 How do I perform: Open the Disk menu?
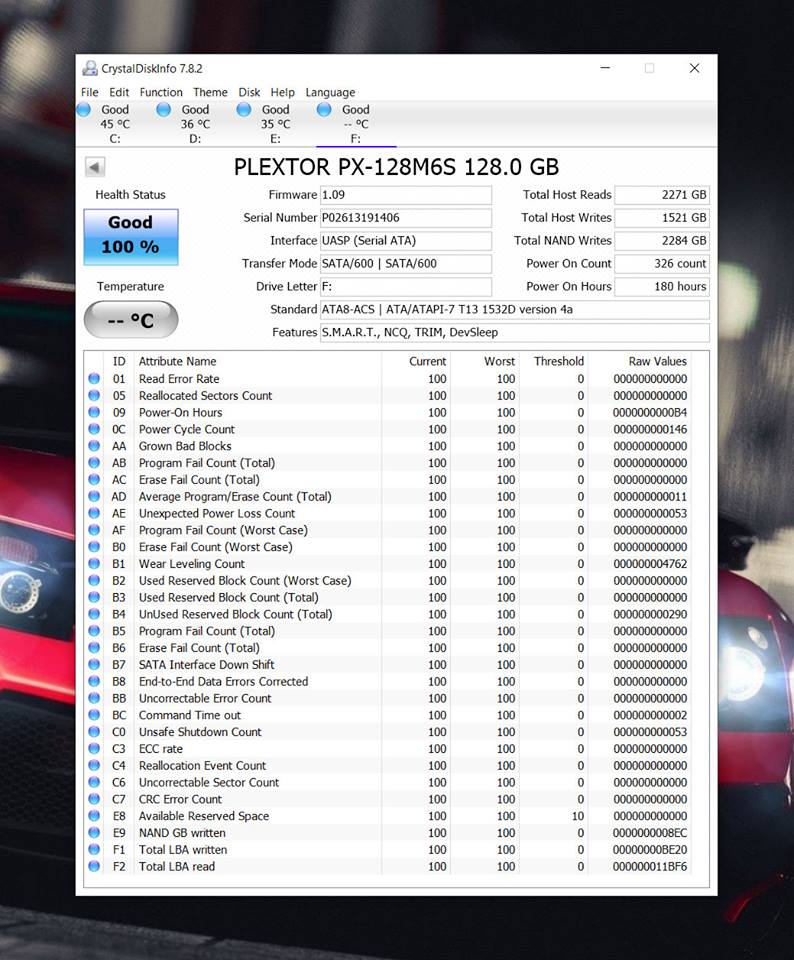(249, 92)
